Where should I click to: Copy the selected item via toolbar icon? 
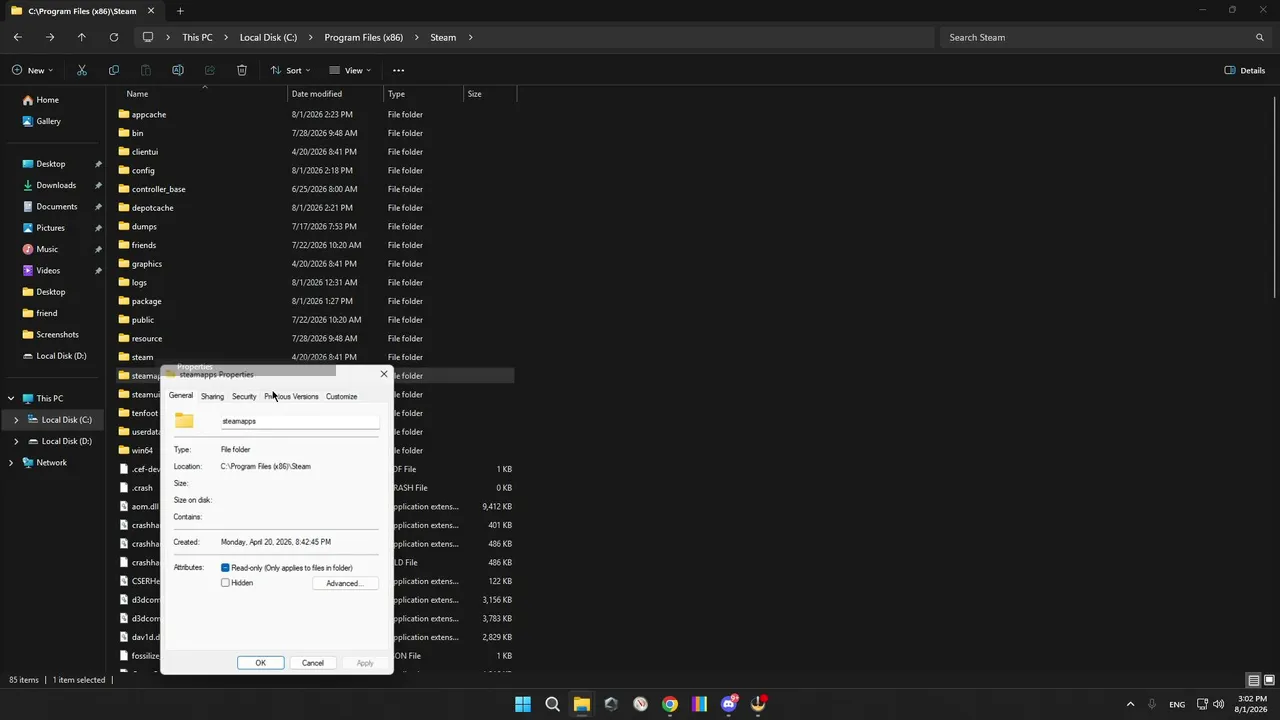pyautogui.click(x=114, y=70)
